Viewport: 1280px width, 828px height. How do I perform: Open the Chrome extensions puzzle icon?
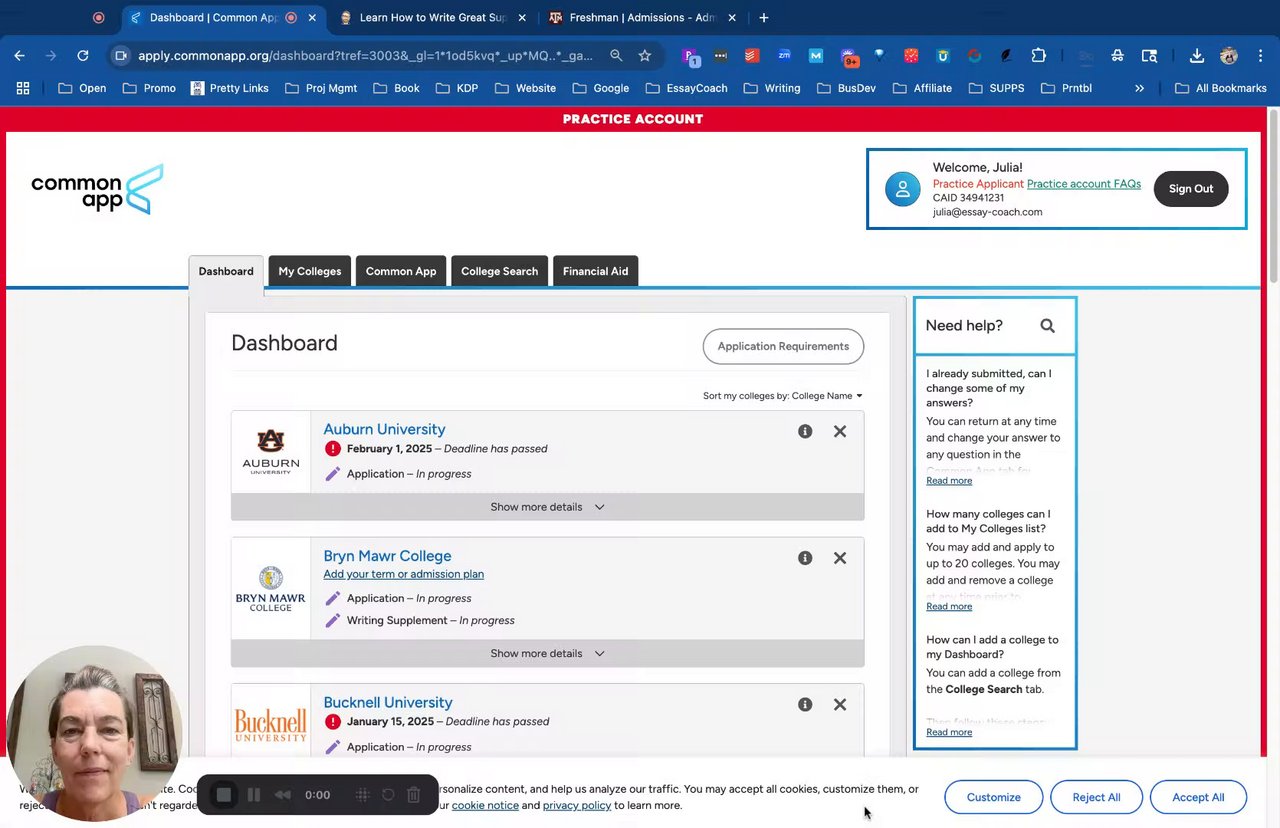(1038, 56)
